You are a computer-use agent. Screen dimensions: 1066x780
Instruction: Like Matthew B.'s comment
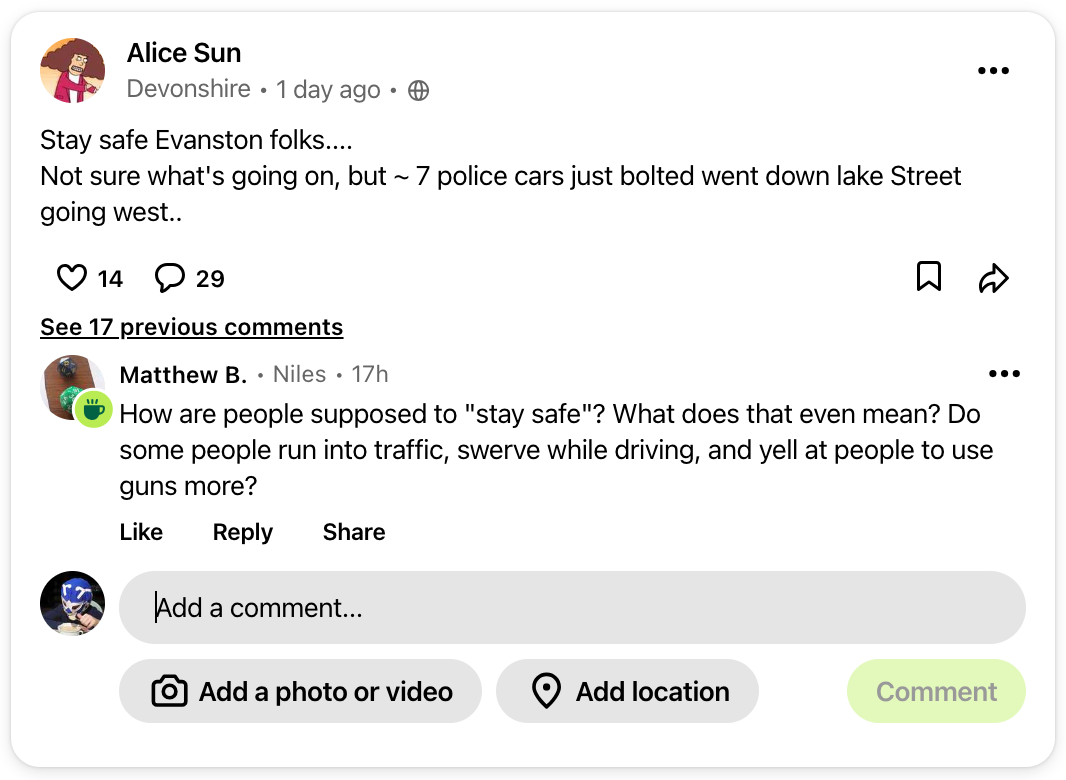tap(141, 532)
